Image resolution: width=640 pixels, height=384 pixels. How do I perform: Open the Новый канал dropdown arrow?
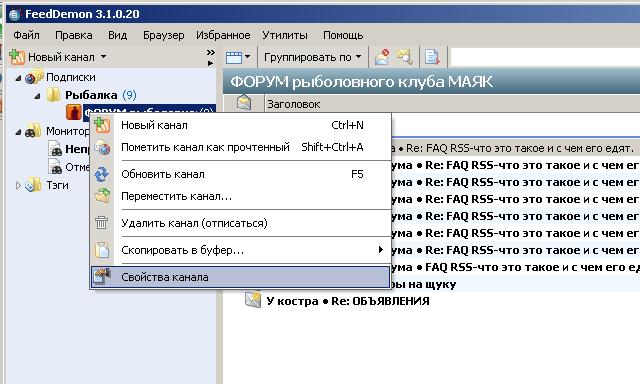[103, 57]
